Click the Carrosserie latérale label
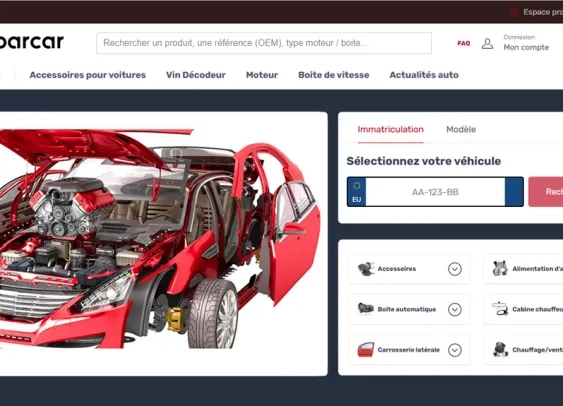Viewport: 563px width, 406px height. [409, 350]
